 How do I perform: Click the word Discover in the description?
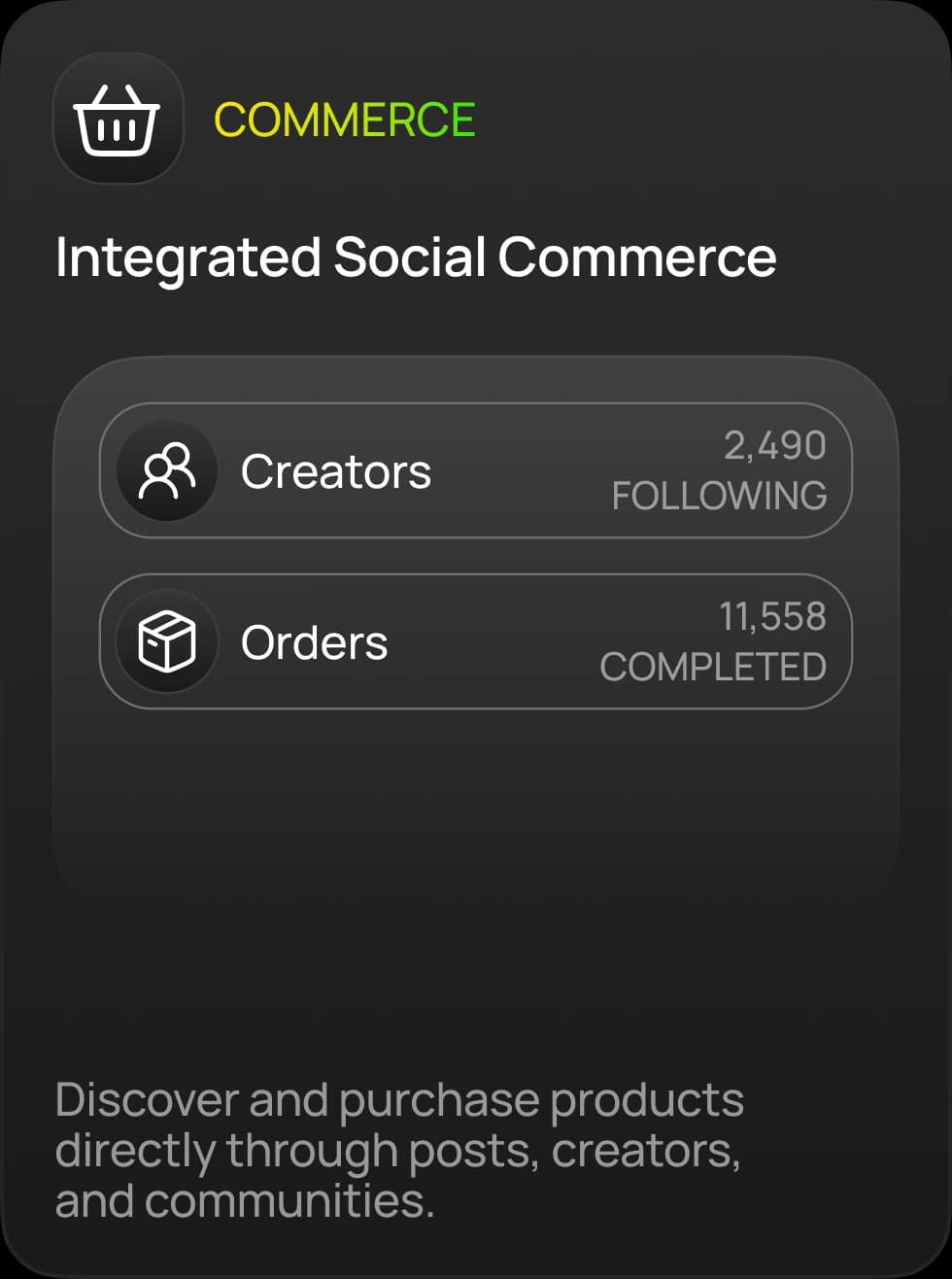tap(147, 1099)
